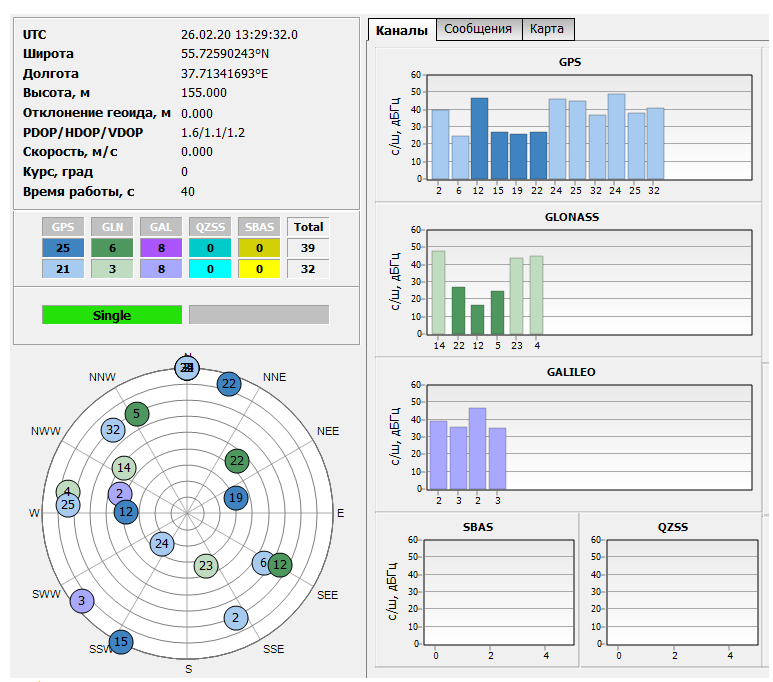
Task: Click the GPS constellation header label
Action: pyautogui.click(x=62, y=227)
